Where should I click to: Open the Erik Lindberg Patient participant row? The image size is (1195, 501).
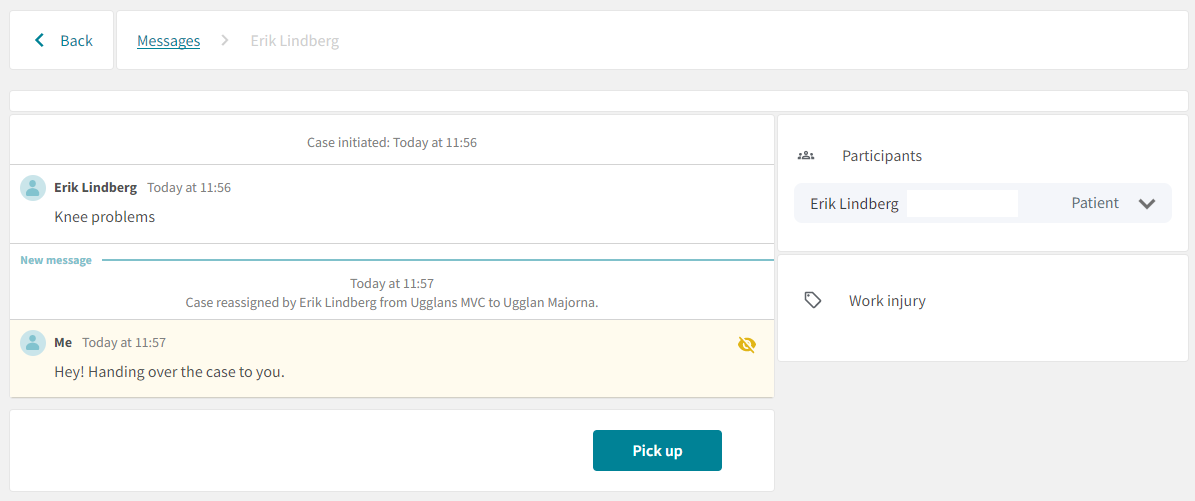click(982, 204)
